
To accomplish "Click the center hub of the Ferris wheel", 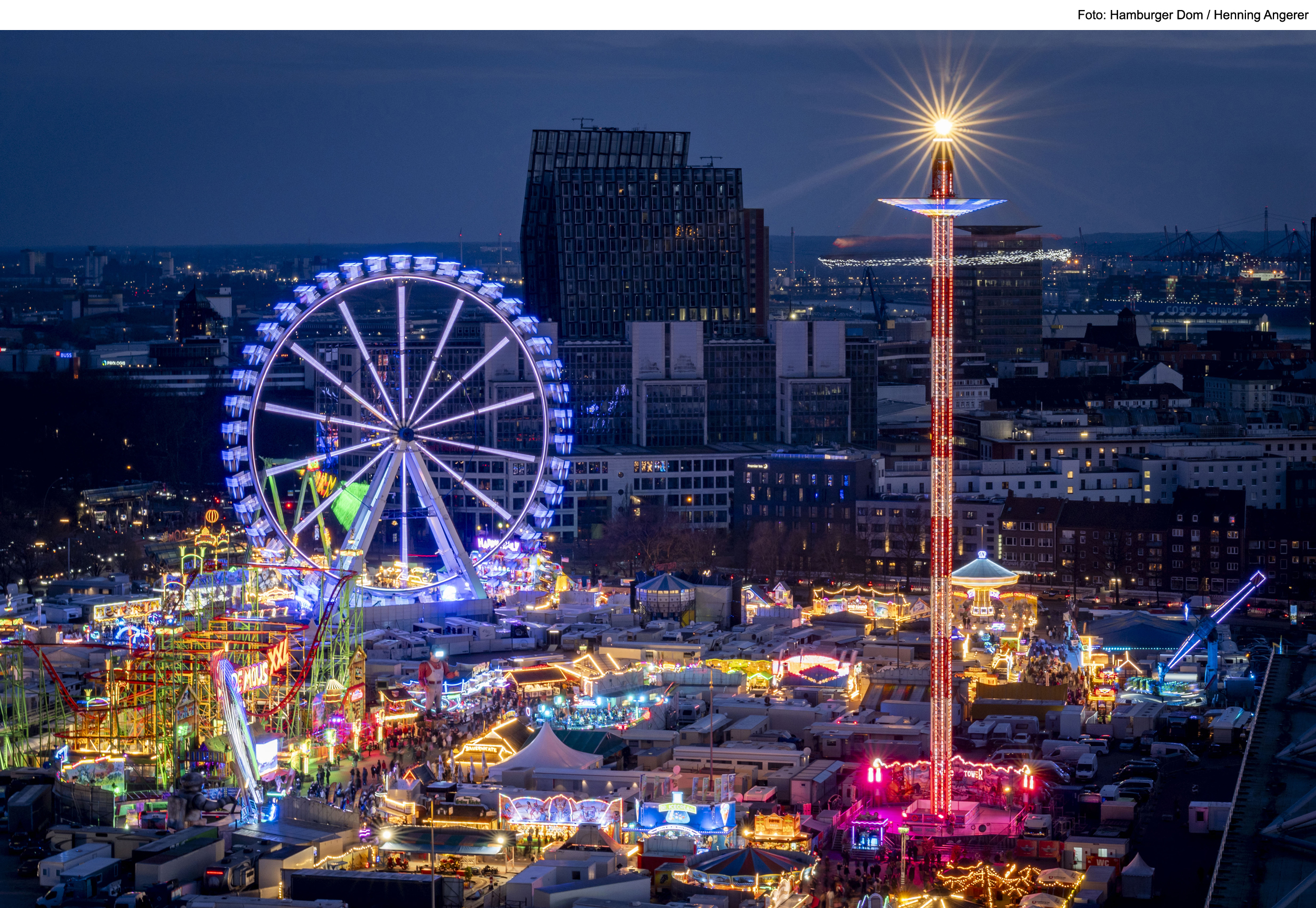I will [x=406, y=435].
